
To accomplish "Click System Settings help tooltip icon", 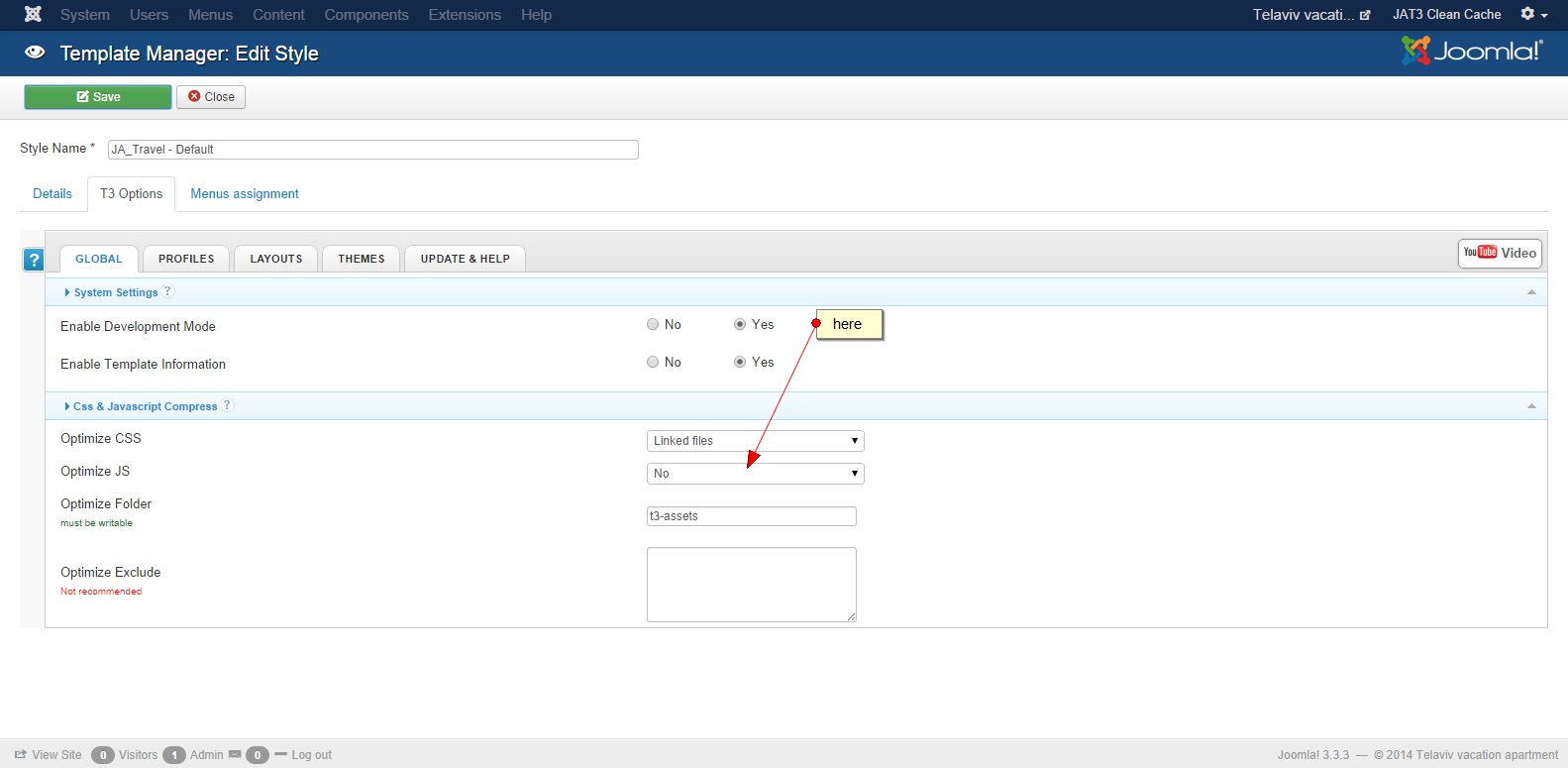I will (x=167, y=291).
